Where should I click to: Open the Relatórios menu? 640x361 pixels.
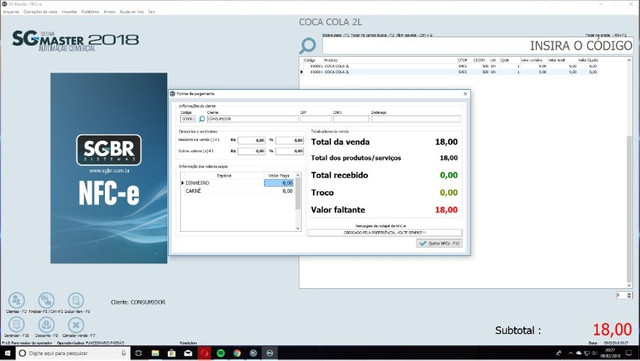click(x=90, y=12)
